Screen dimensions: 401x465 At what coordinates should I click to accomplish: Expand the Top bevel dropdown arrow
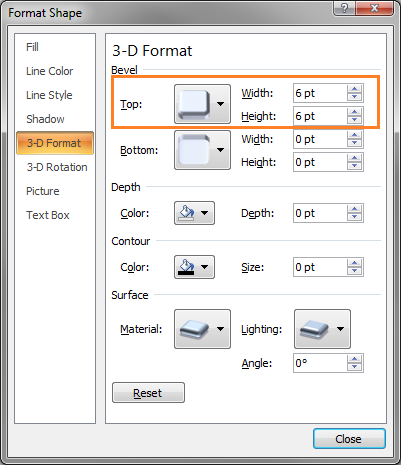(x=220, y=104)
